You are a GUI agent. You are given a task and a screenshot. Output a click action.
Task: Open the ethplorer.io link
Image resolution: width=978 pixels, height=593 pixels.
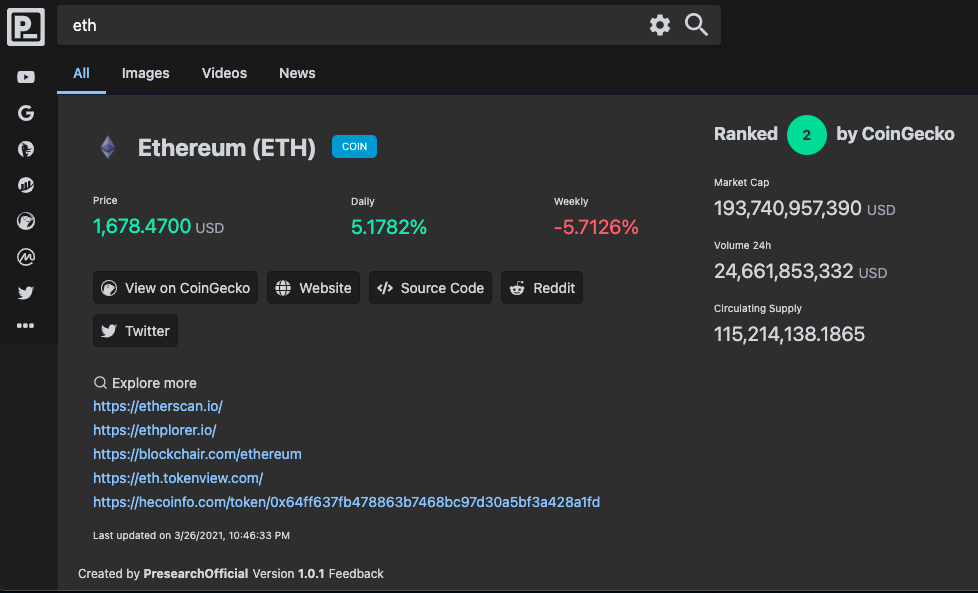coord(155,430)
